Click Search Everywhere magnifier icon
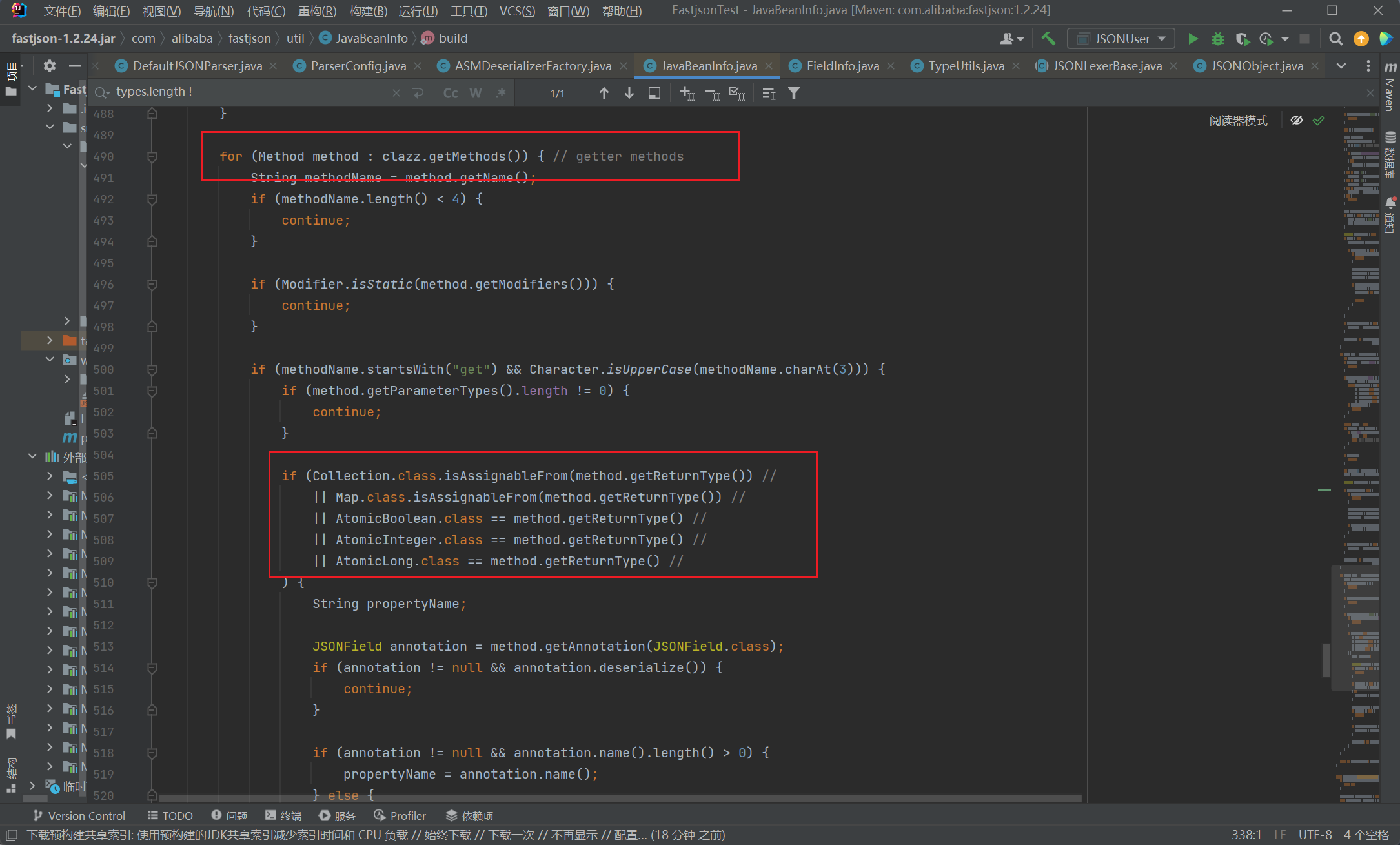Viewport: 1400px width, 845px height. click(1335, 39)
